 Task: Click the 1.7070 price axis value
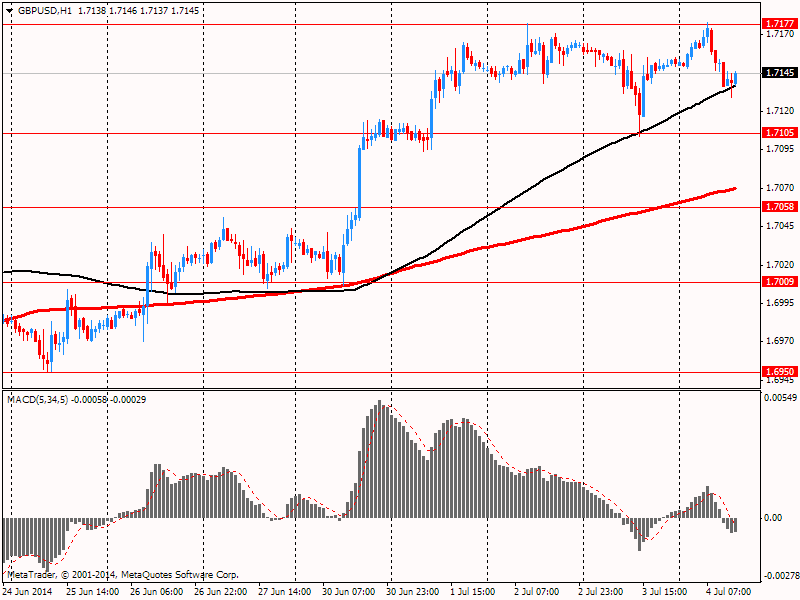point(780,188)
